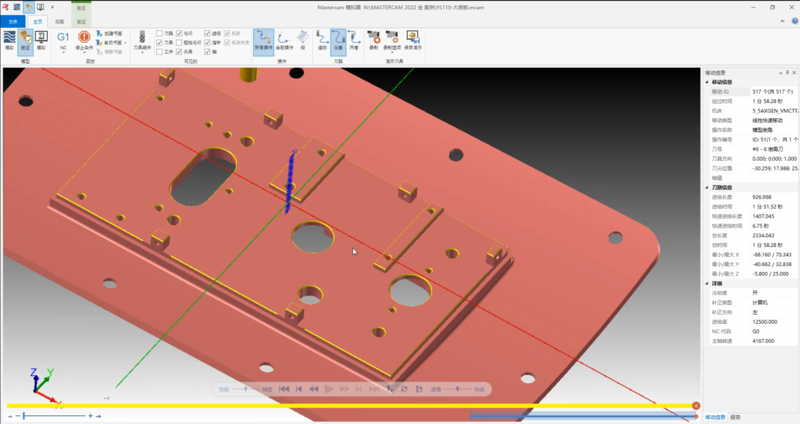Switch to the 报告 report tab
800x424 pixels.
(x=735, y=417)
